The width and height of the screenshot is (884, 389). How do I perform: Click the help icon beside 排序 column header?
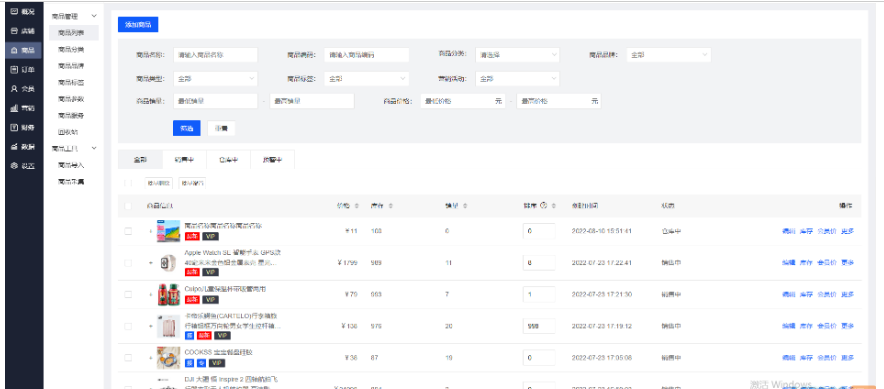[x=543, y=206]
